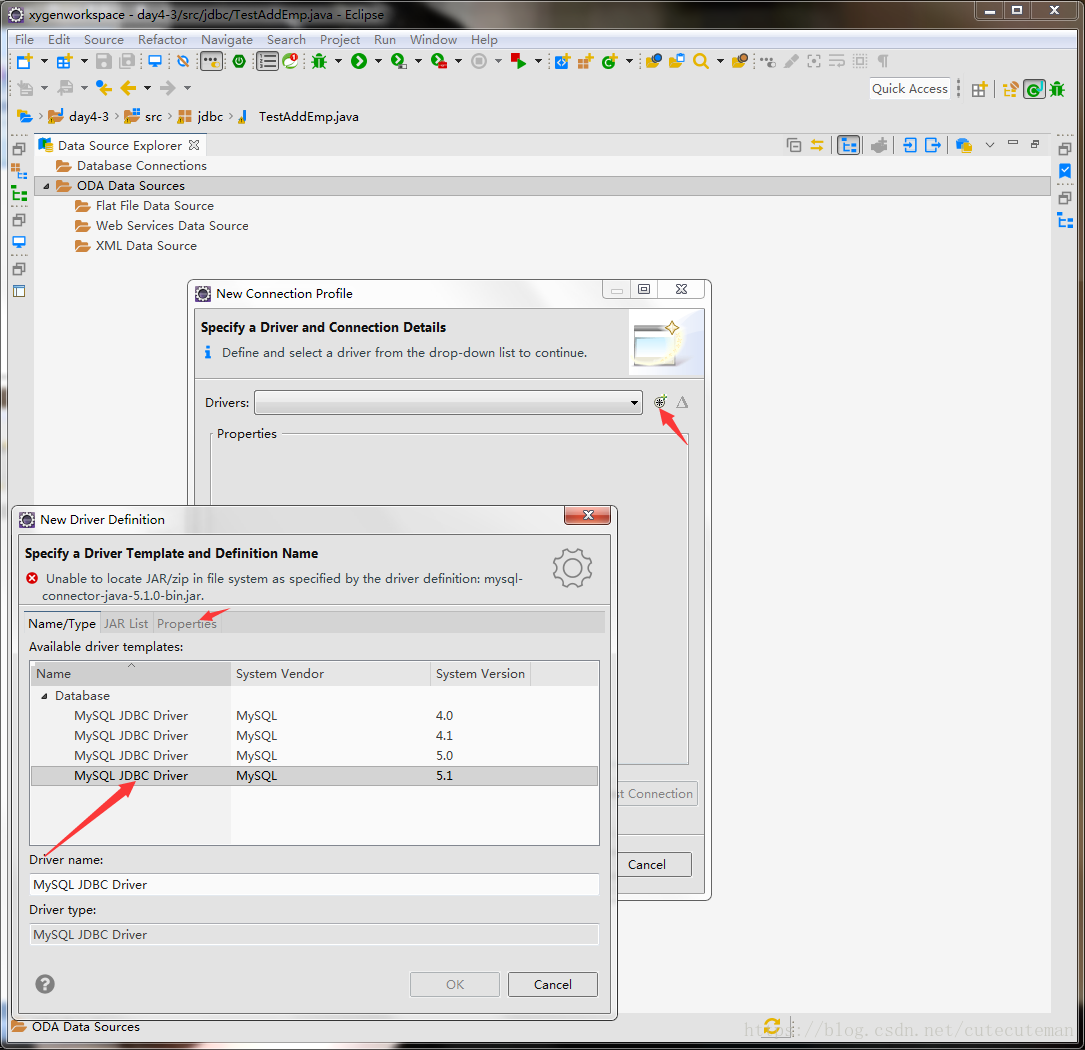
Task: Click the Driver name text field
Action: pyautogui.click(x=314, y=885)
